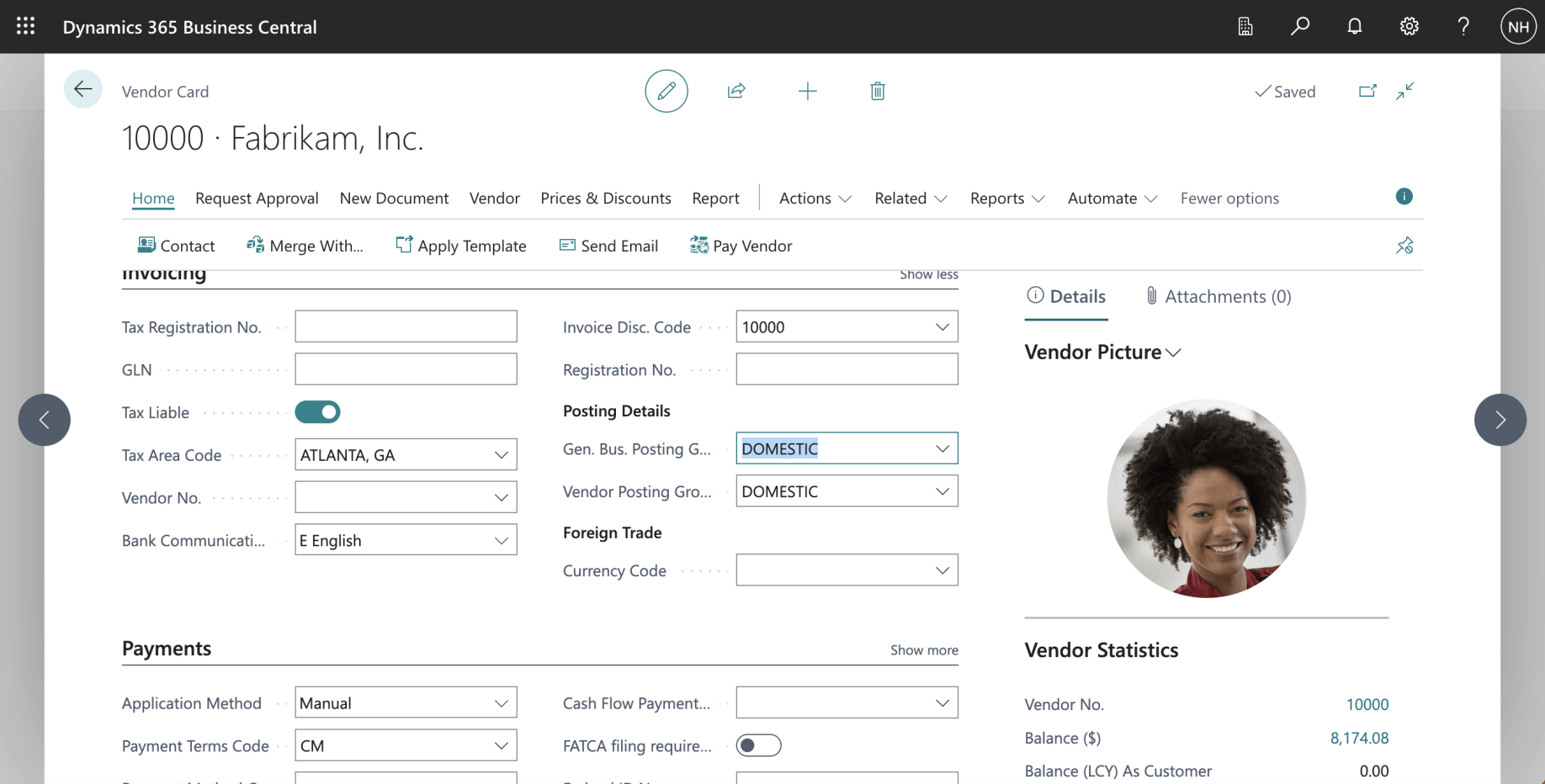
Task: Open the notifications bell
Action: pos(1355,26)
